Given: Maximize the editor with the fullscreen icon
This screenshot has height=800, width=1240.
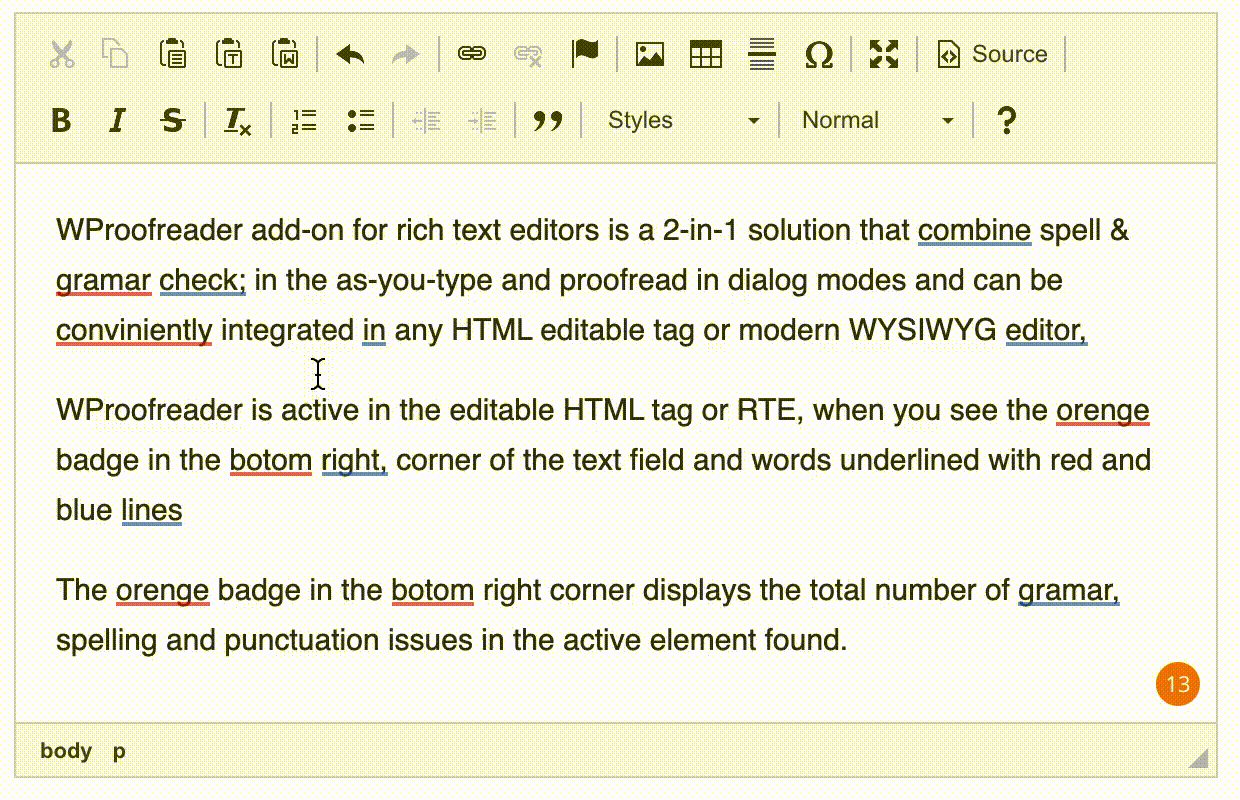Looking at the screenshot, I should coord(884,54).
